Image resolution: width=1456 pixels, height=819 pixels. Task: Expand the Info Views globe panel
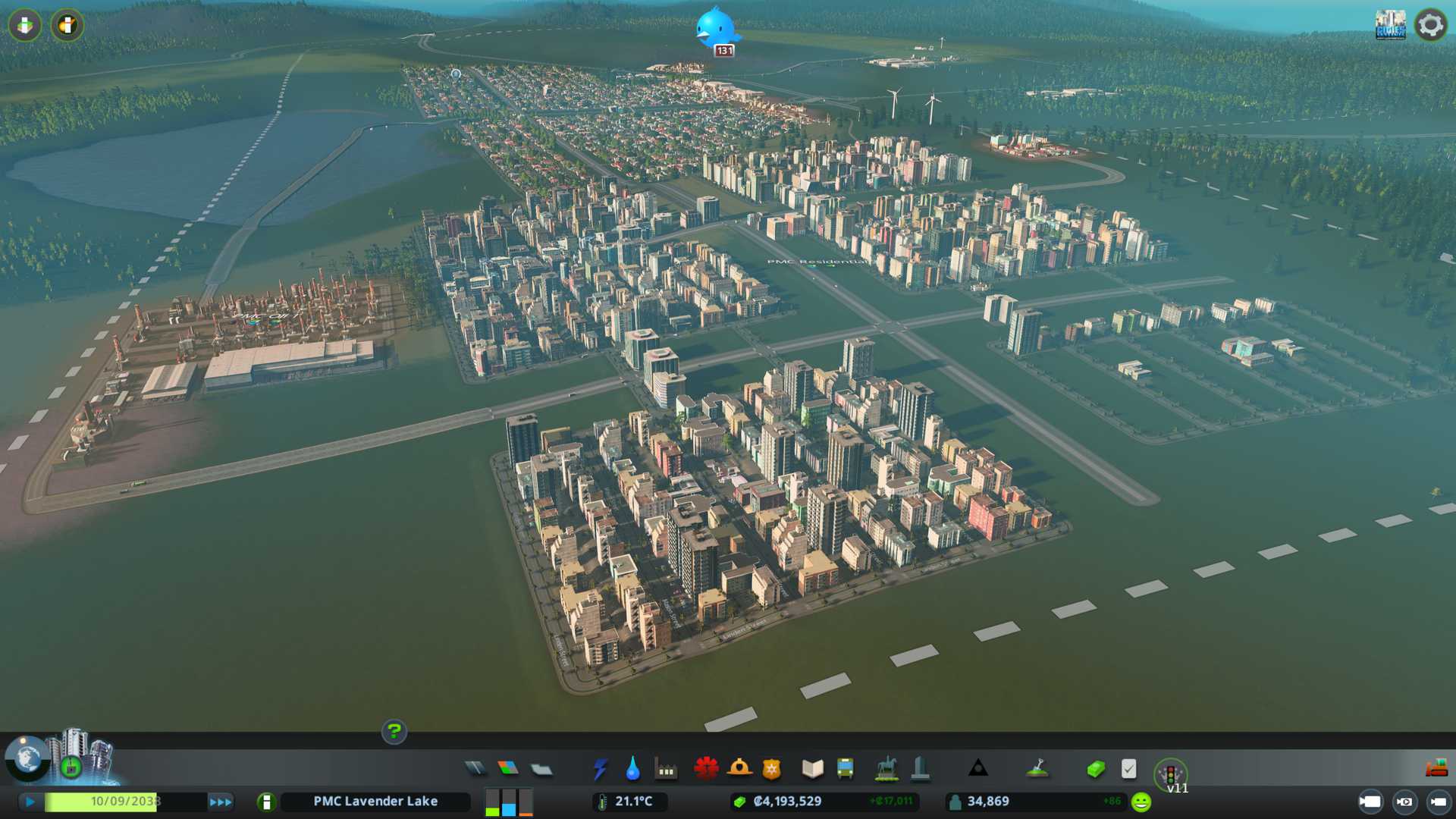(27, 758)
